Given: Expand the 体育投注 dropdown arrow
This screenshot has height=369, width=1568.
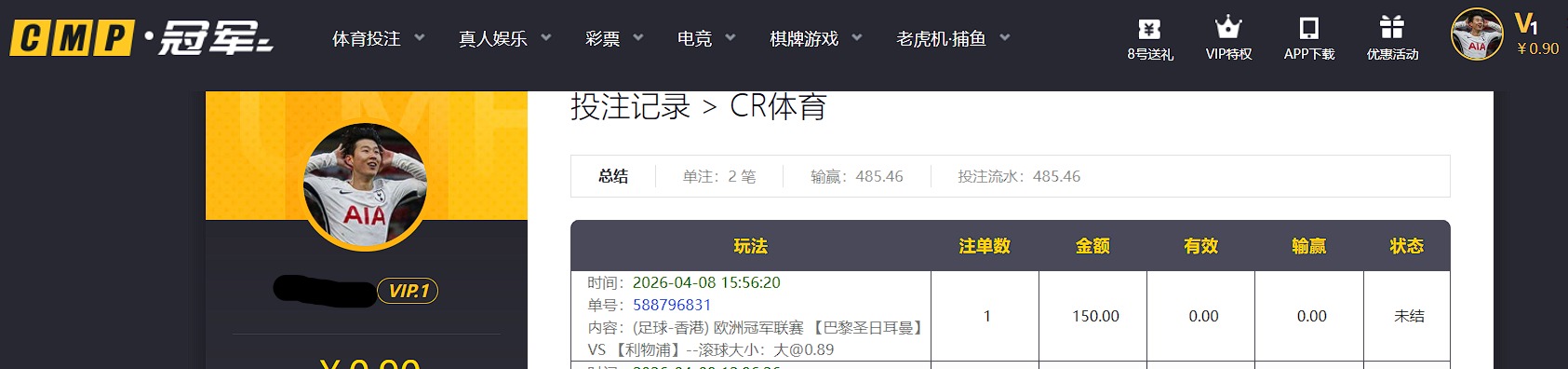Looking at the screenshot, I should coord(420,37).
